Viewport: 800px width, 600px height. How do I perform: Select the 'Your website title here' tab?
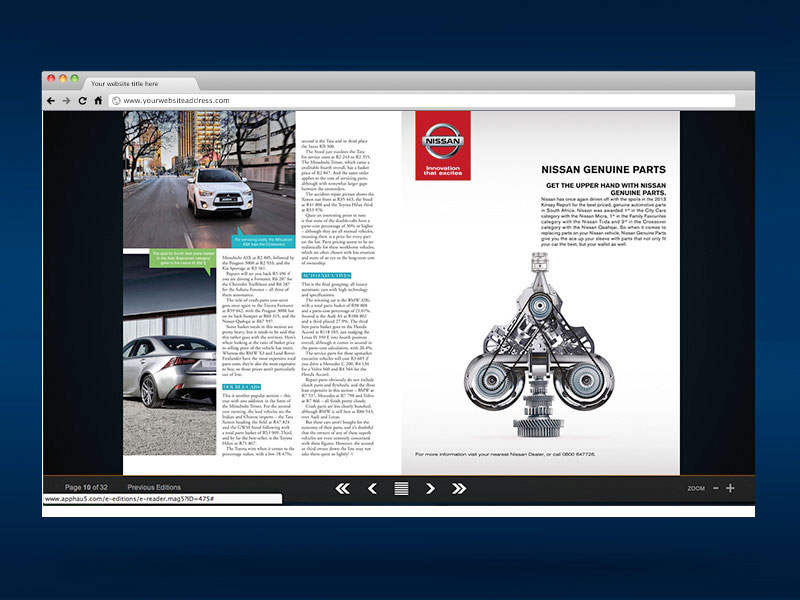click(124, 84)
